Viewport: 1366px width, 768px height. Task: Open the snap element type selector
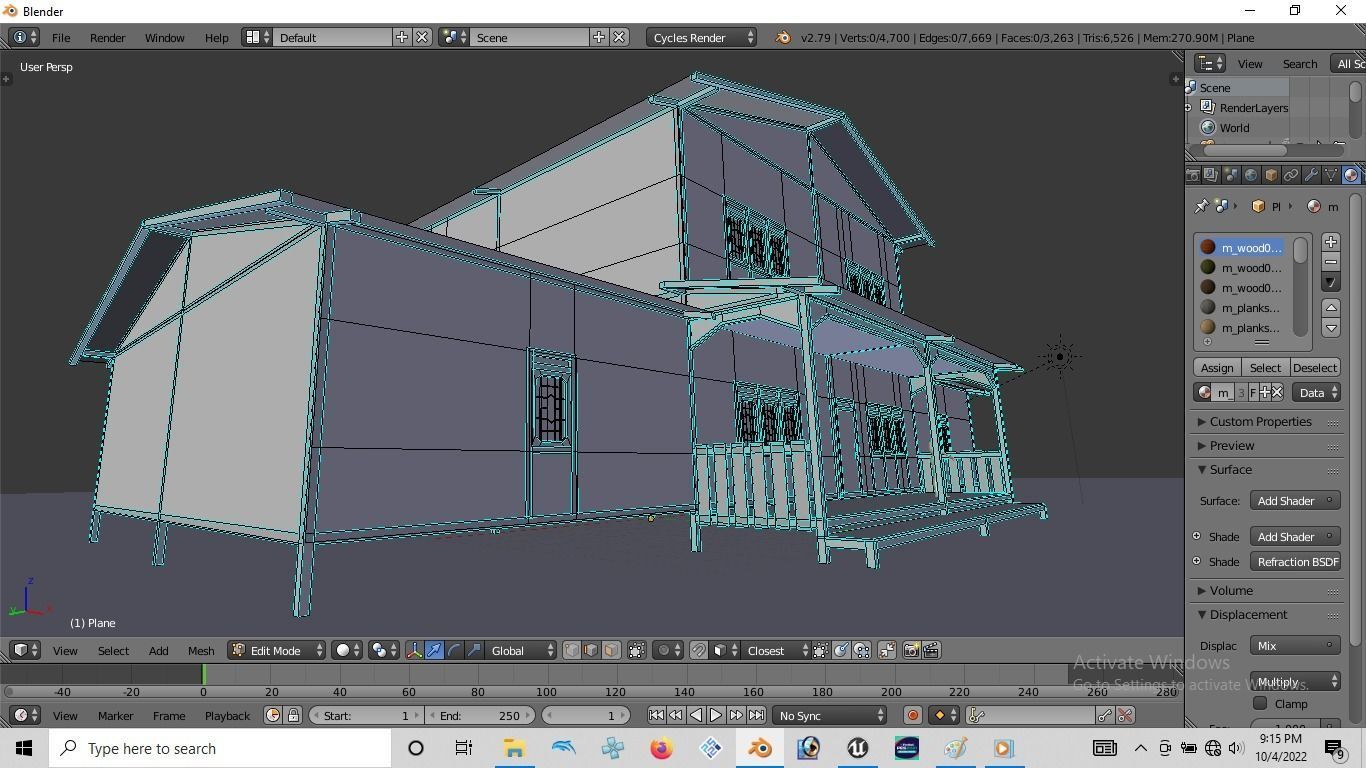[x=726, y=650]
